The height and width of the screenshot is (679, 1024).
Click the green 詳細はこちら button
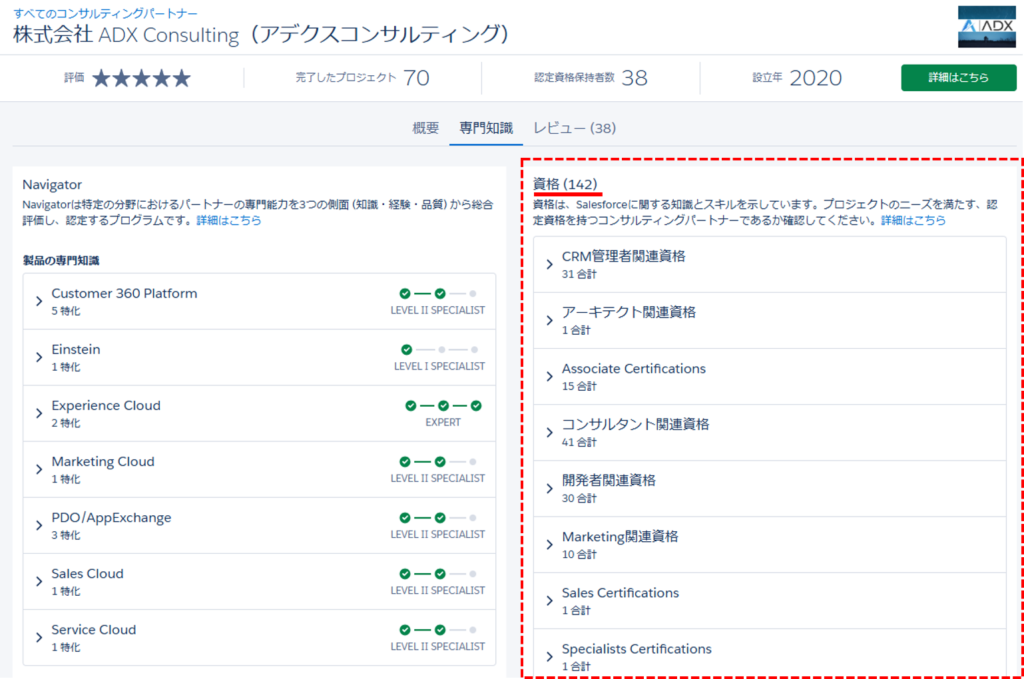(958, 77)
